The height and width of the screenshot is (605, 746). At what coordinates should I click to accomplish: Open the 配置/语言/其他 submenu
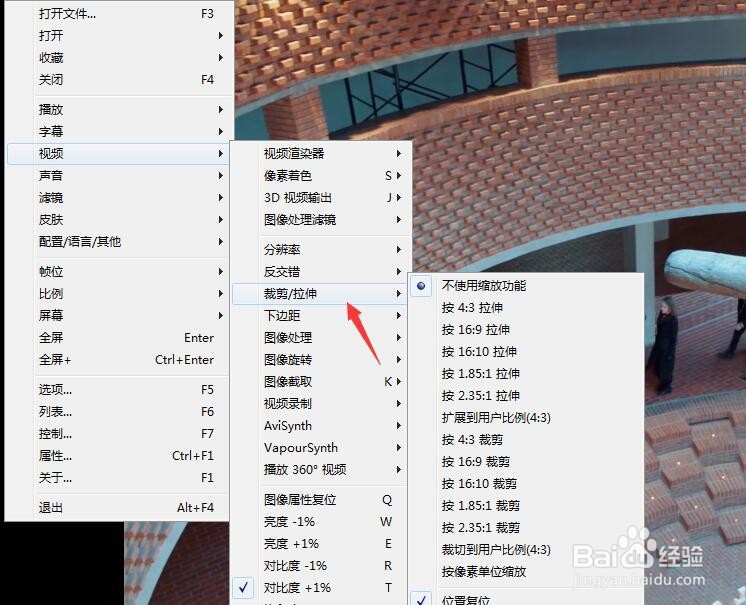(x=118, y=242)
